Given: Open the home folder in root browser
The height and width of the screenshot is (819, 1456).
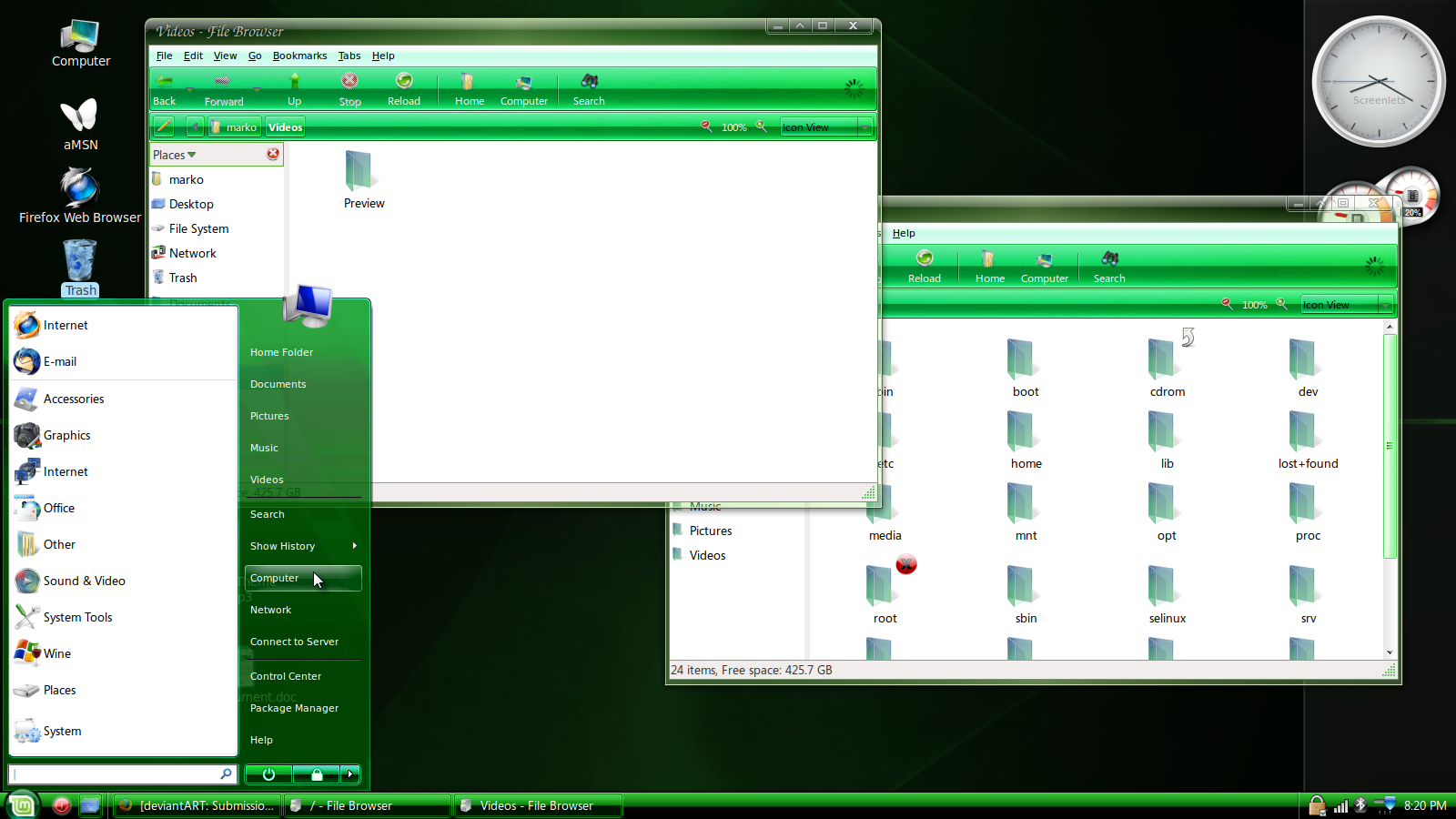Looking at the screenshot, I should point(1026,440).
